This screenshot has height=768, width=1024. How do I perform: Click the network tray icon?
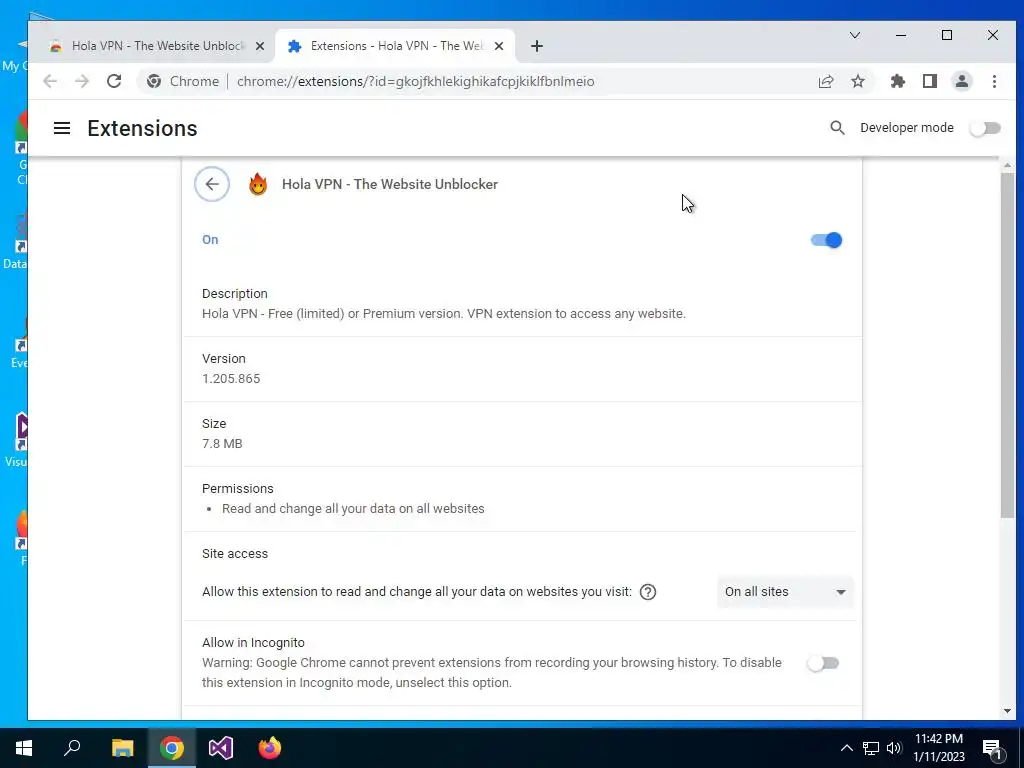(871, 748)
